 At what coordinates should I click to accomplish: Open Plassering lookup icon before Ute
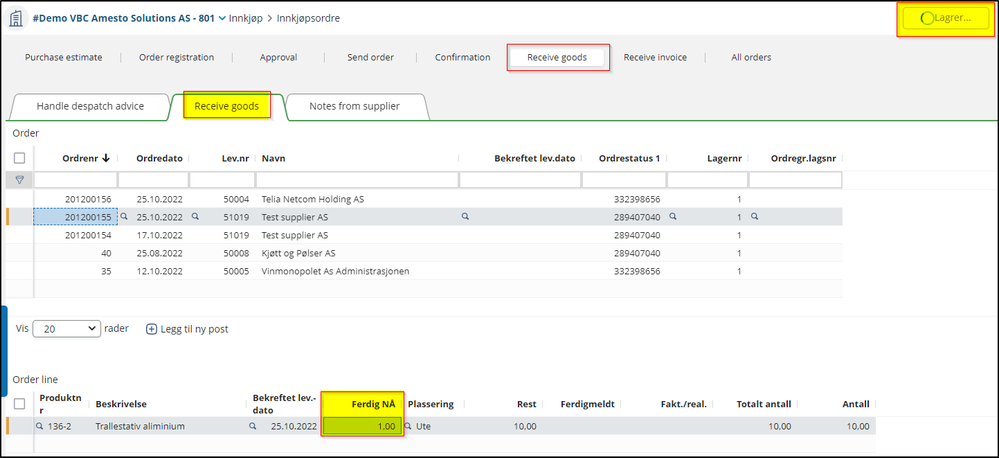point(408,426)
